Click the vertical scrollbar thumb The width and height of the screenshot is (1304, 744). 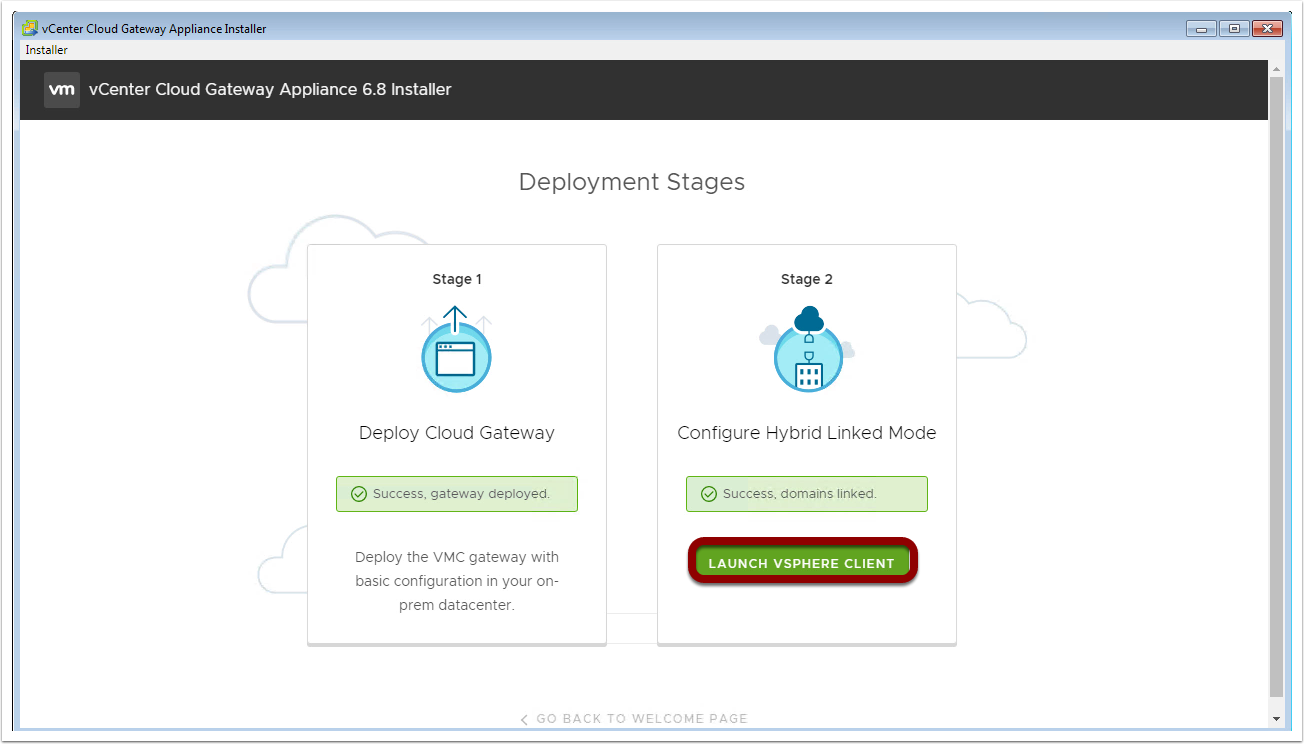pos(1275,385)
